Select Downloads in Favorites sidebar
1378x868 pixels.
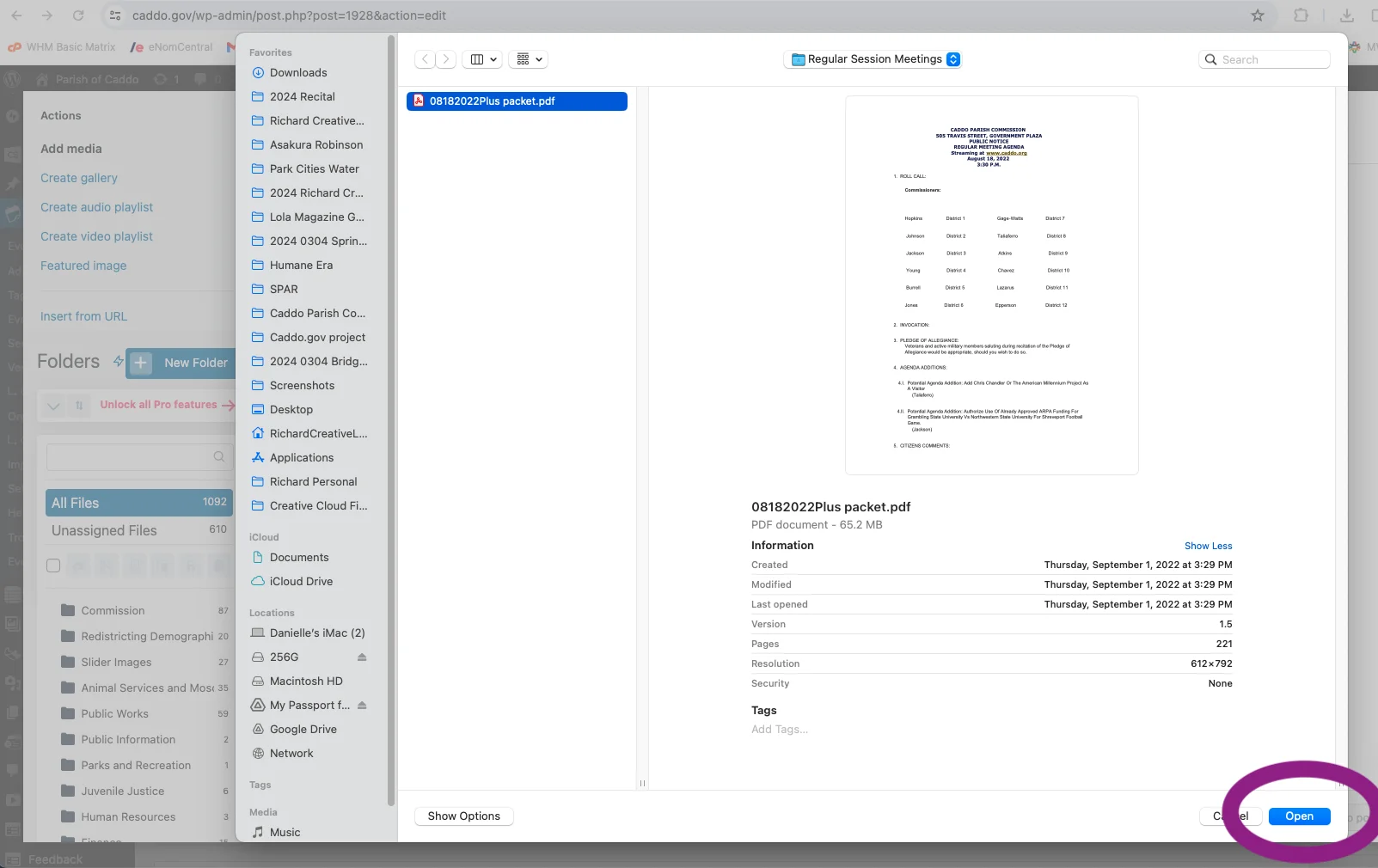tap(298, 73)
